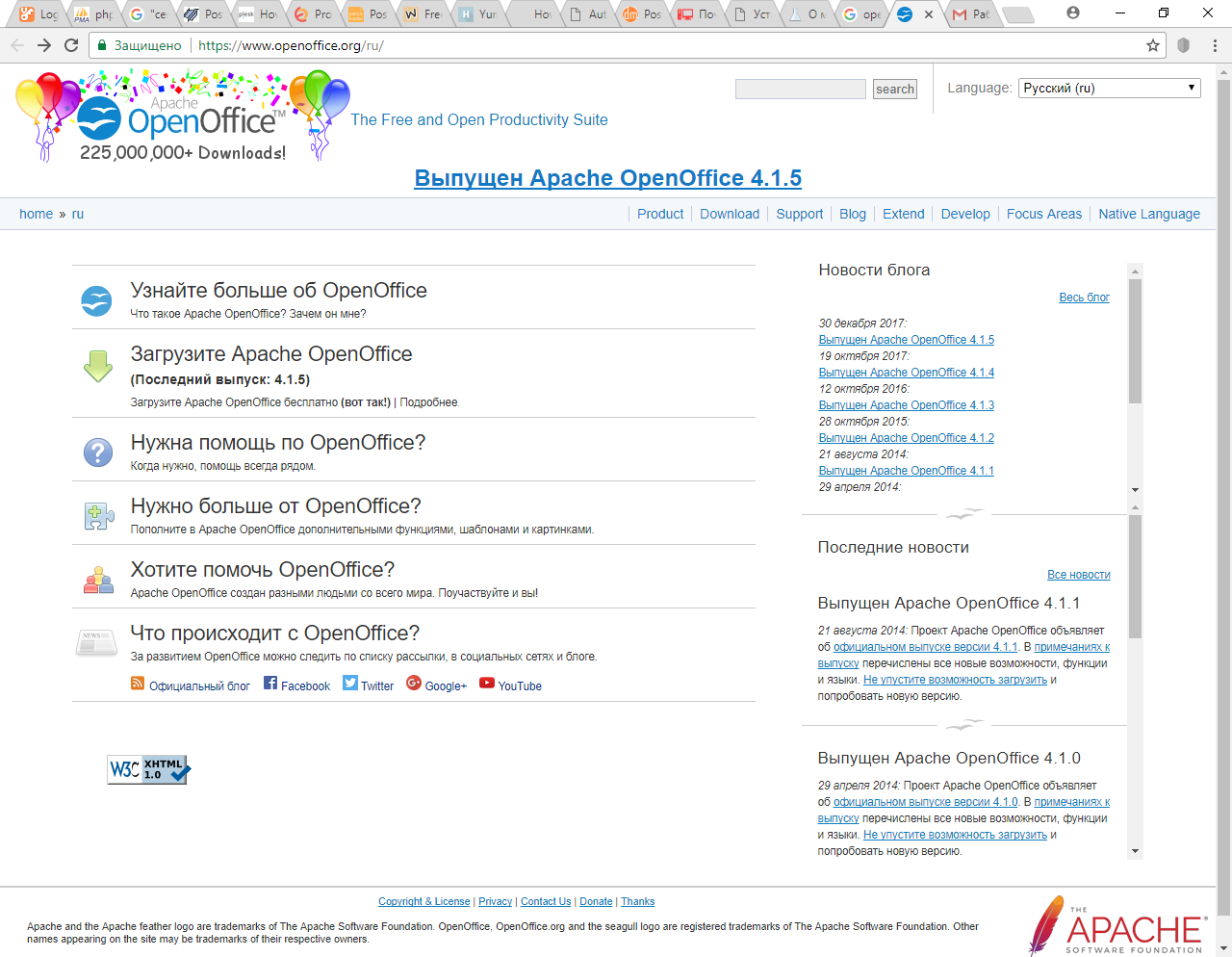
Task: Open the Download menu item
Action: pyautogui.click(x=730, y=214)
